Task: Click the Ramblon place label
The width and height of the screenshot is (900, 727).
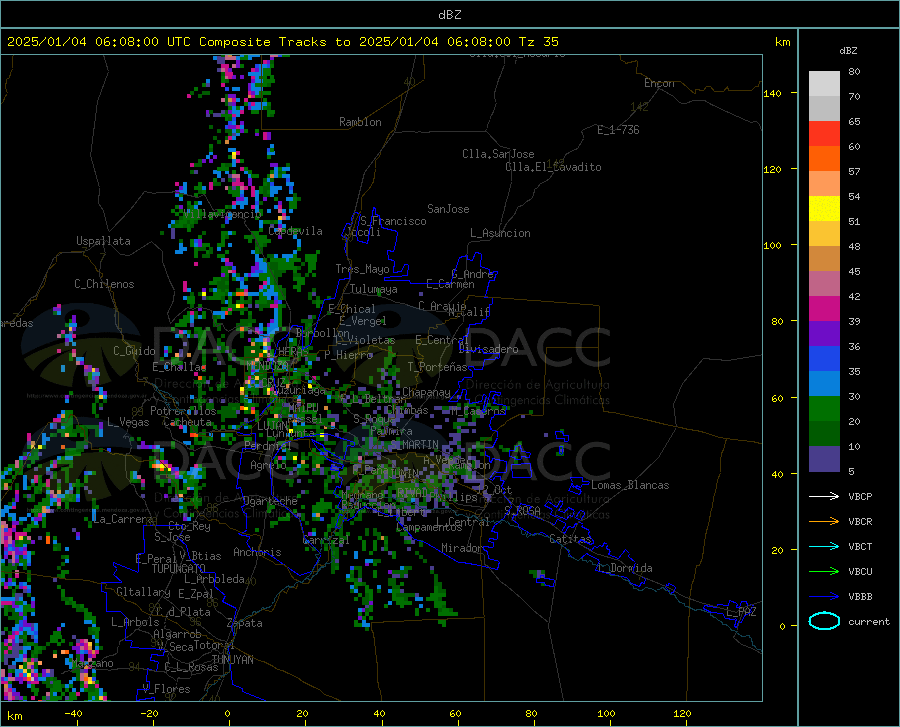Action: pyautogui.click(x=360, y=122)
